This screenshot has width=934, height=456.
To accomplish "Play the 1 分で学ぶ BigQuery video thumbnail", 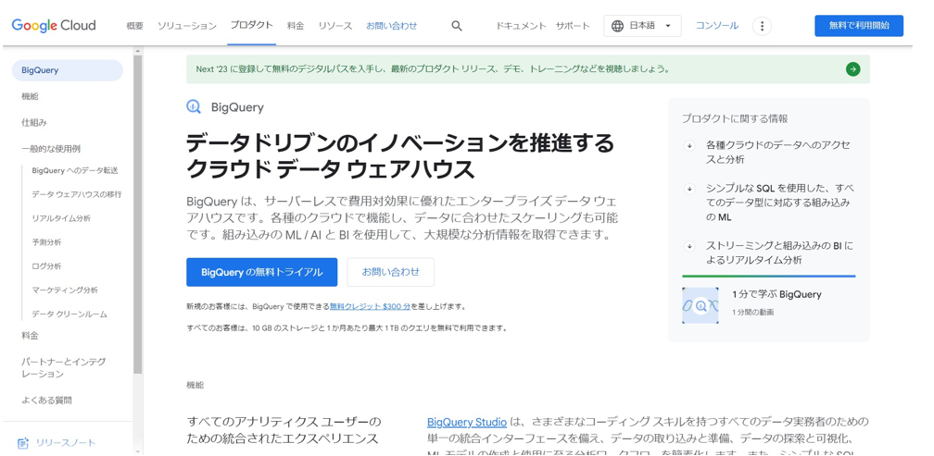I will pos(700,305).
